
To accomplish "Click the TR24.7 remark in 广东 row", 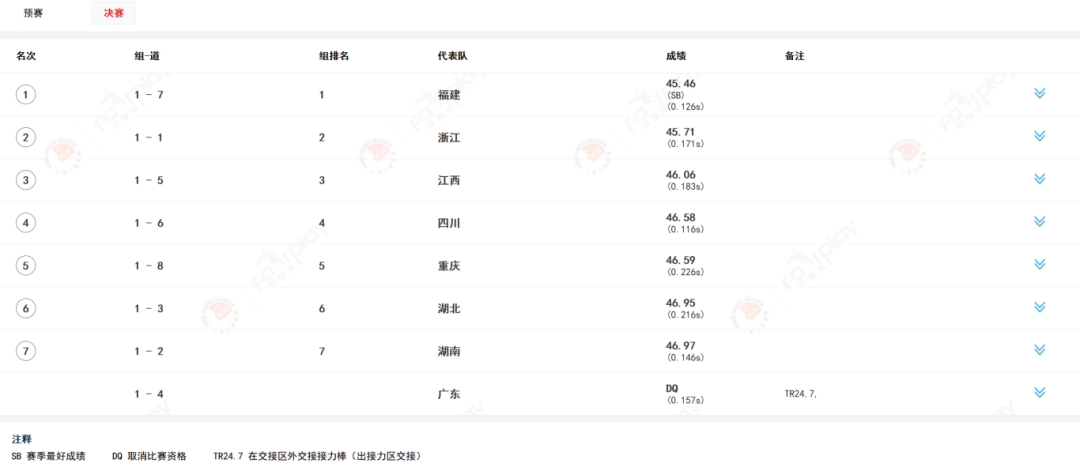I will (800, 394).
